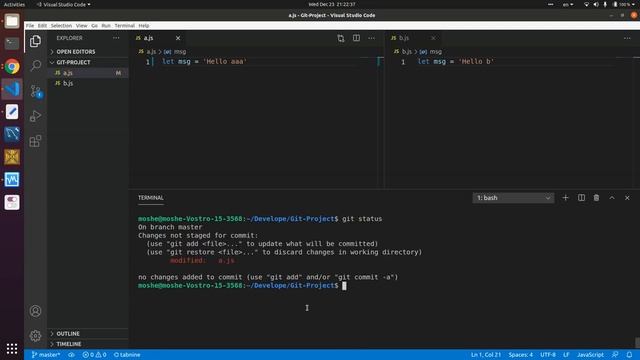Click the master branch in status bar
640x360 pixels.
[x=46, y=355]
